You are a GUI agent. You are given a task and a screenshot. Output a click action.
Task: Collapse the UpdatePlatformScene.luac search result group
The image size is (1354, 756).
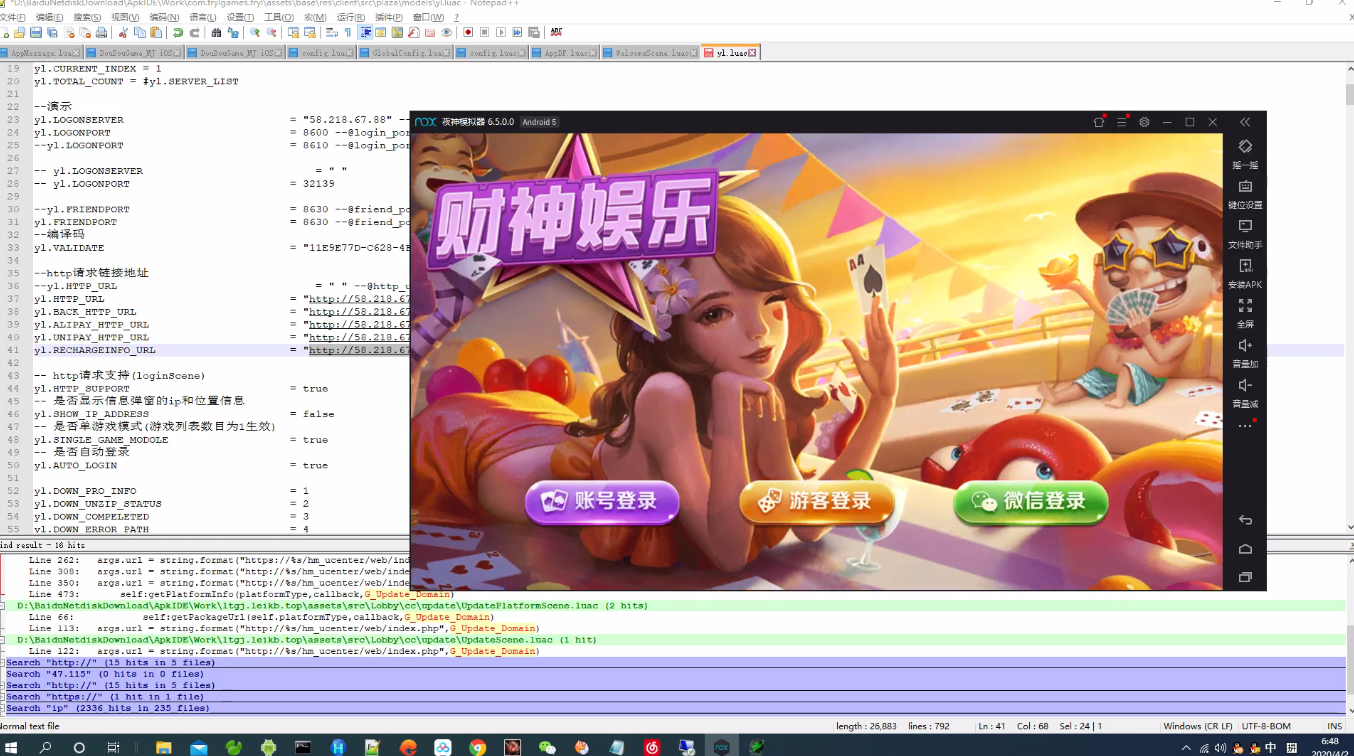coord(5,605)
